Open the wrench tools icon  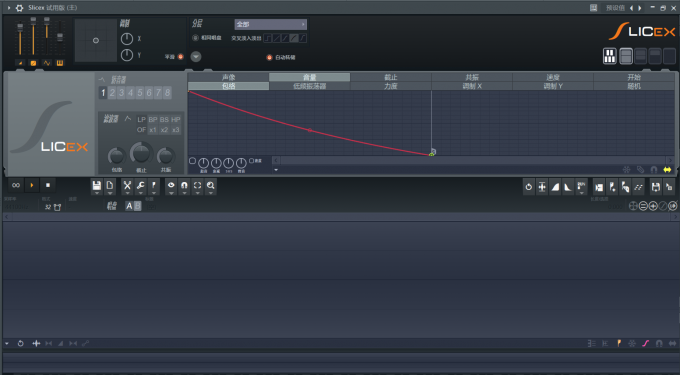coord(141,186)
